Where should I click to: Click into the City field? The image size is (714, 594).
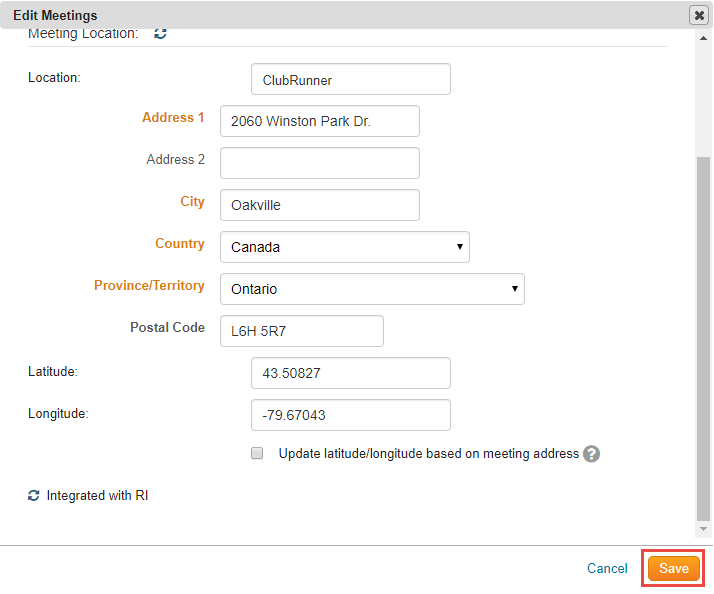[x=319, y=205]
